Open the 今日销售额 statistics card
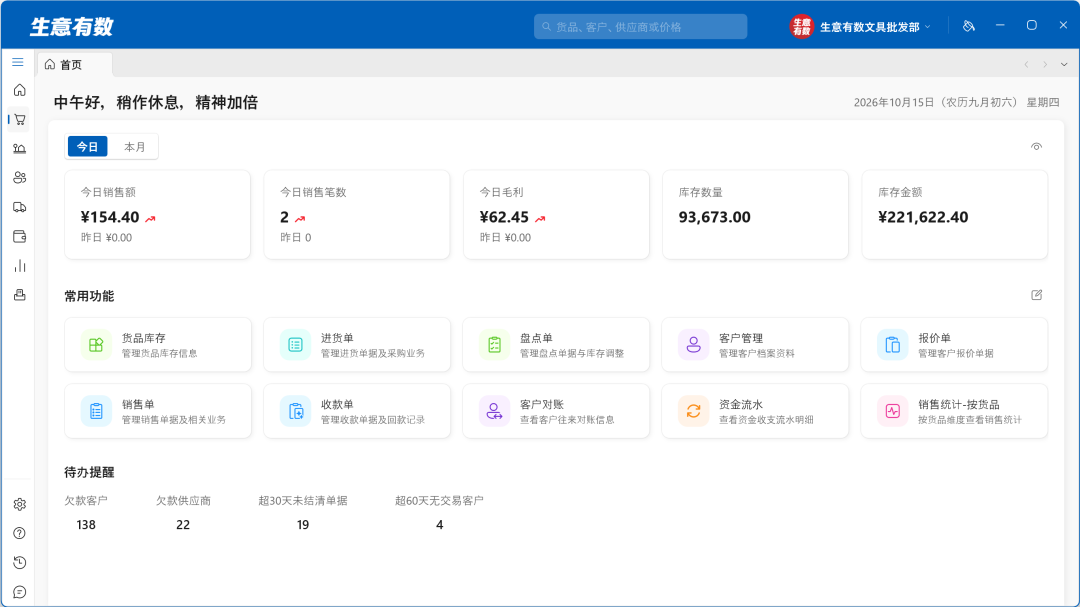The height and width of the screenshot is (607, 1080). tap(157, 215)
